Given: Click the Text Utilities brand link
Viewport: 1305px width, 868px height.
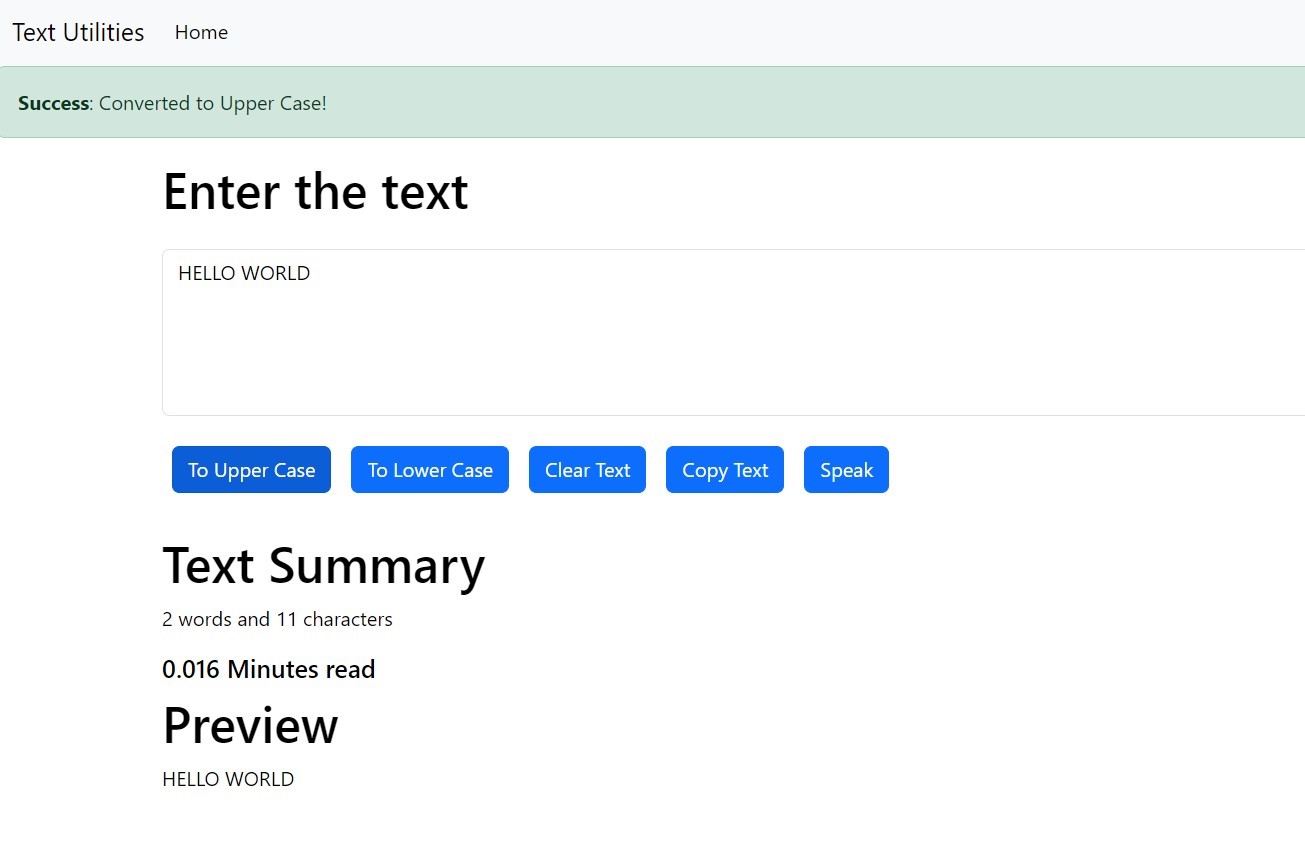Looking at the screenshot, I should (78, 33).
